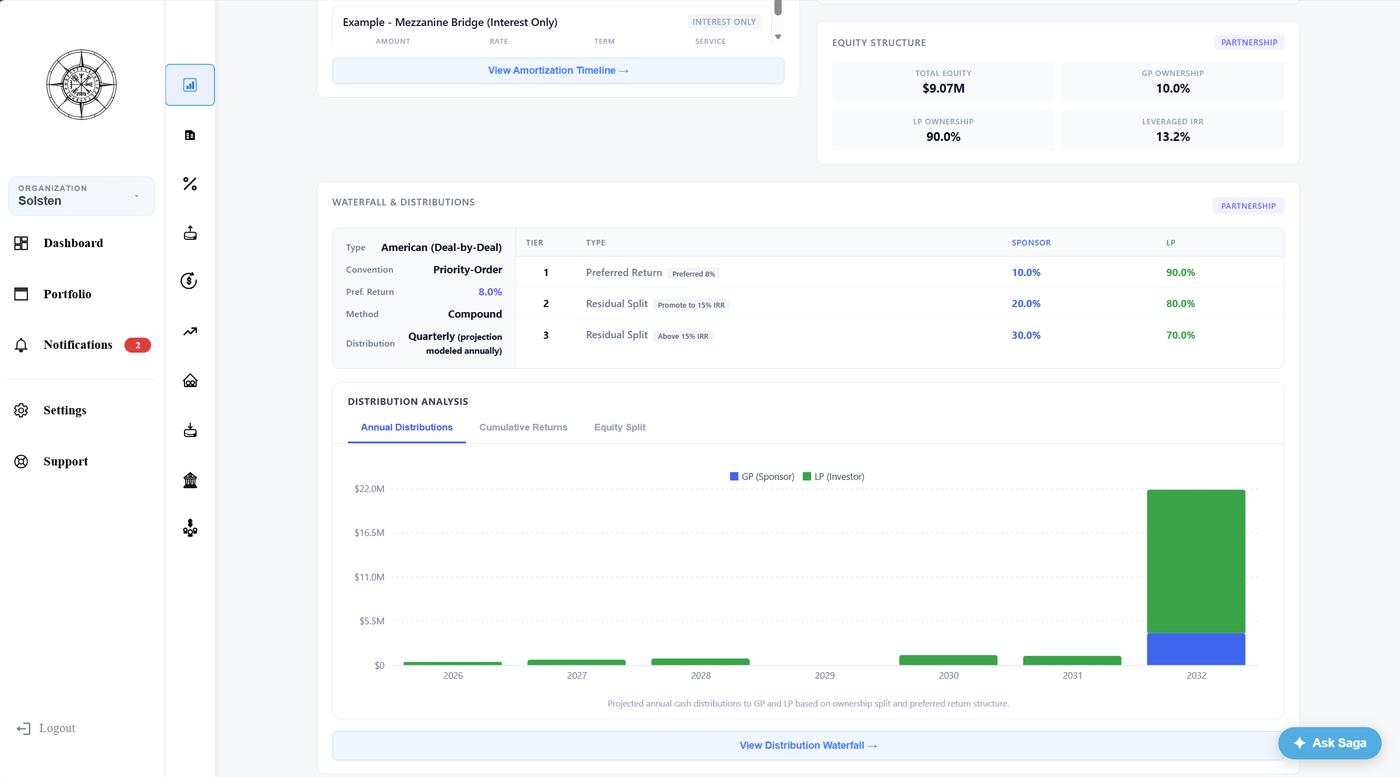
Task: Click the Compound method value
Action: click(x=475, y=314)
